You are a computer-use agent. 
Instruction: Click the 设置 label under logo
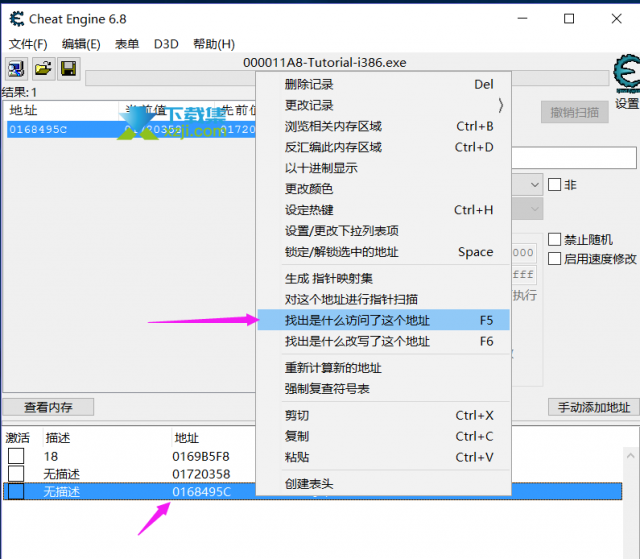click(x=627, y=104)
